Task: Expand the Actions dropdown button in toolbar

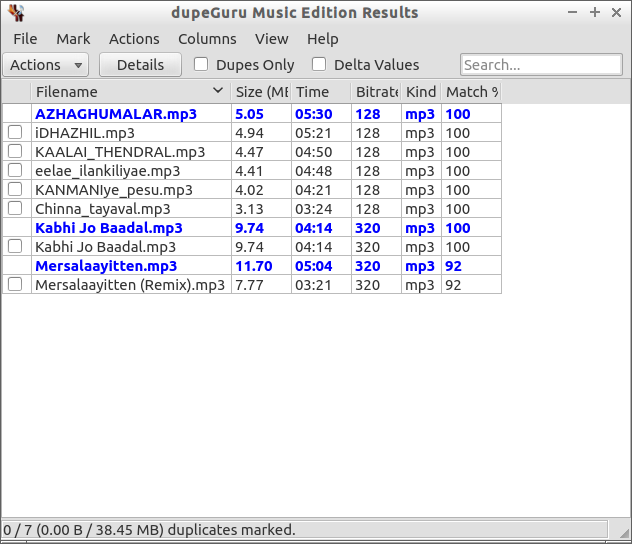Action: point(46,65)
